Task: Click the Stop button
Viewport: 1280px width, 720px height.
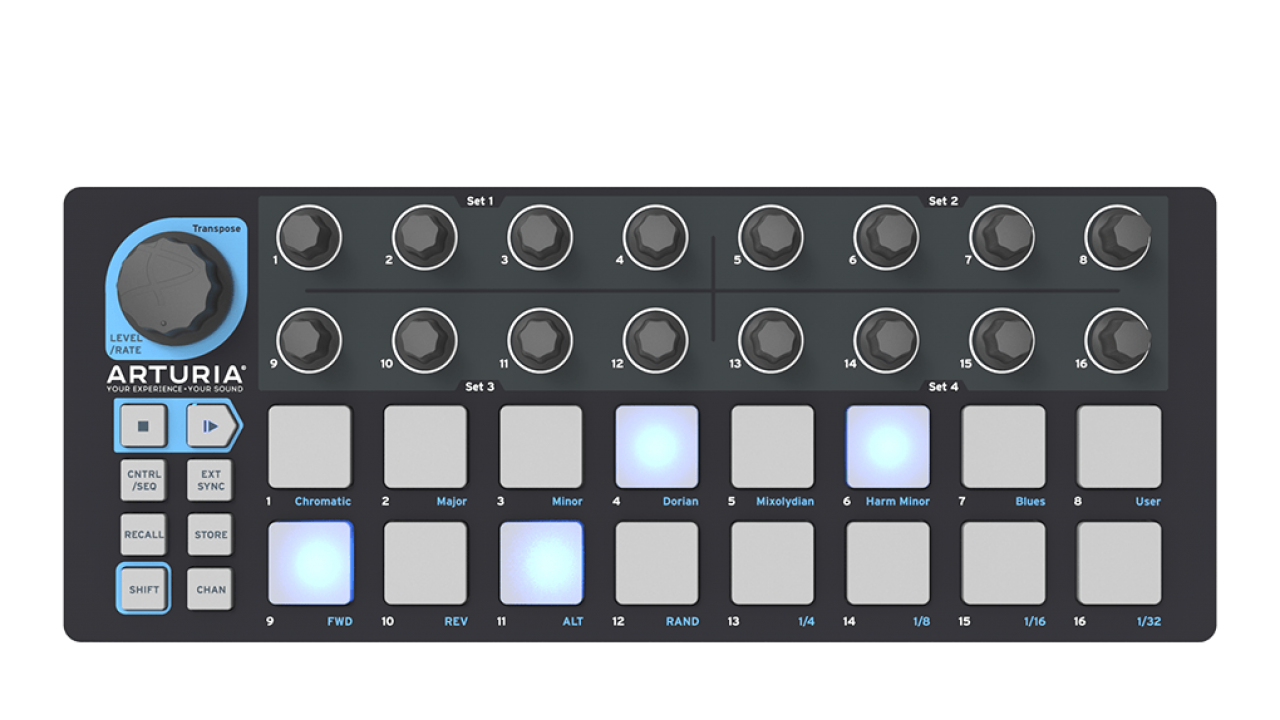Action: (143, 426)
